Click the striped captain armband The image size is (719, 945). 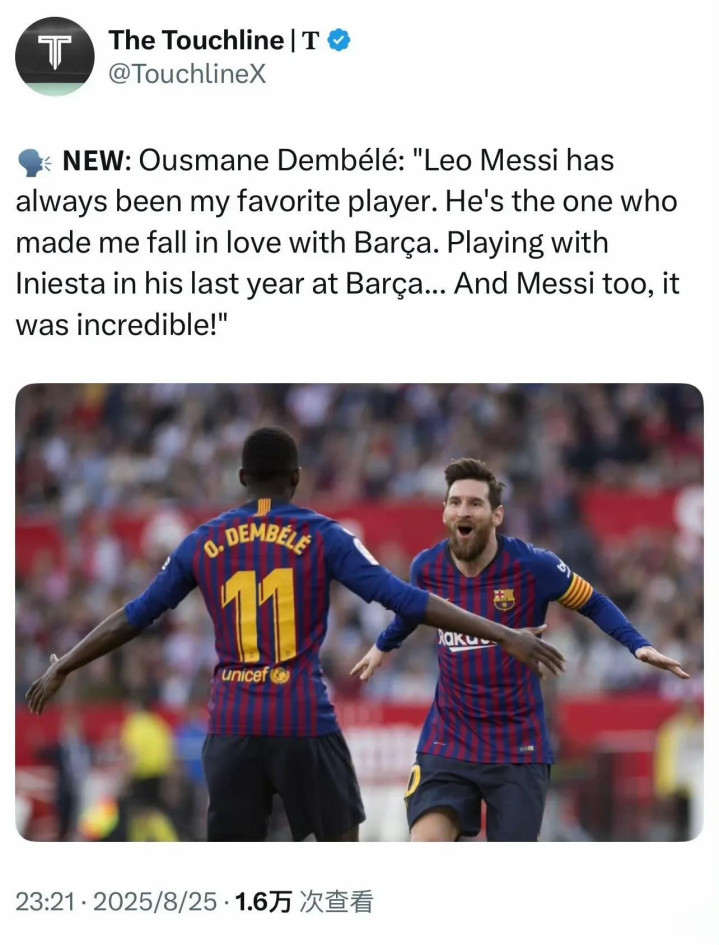(576, 592)
